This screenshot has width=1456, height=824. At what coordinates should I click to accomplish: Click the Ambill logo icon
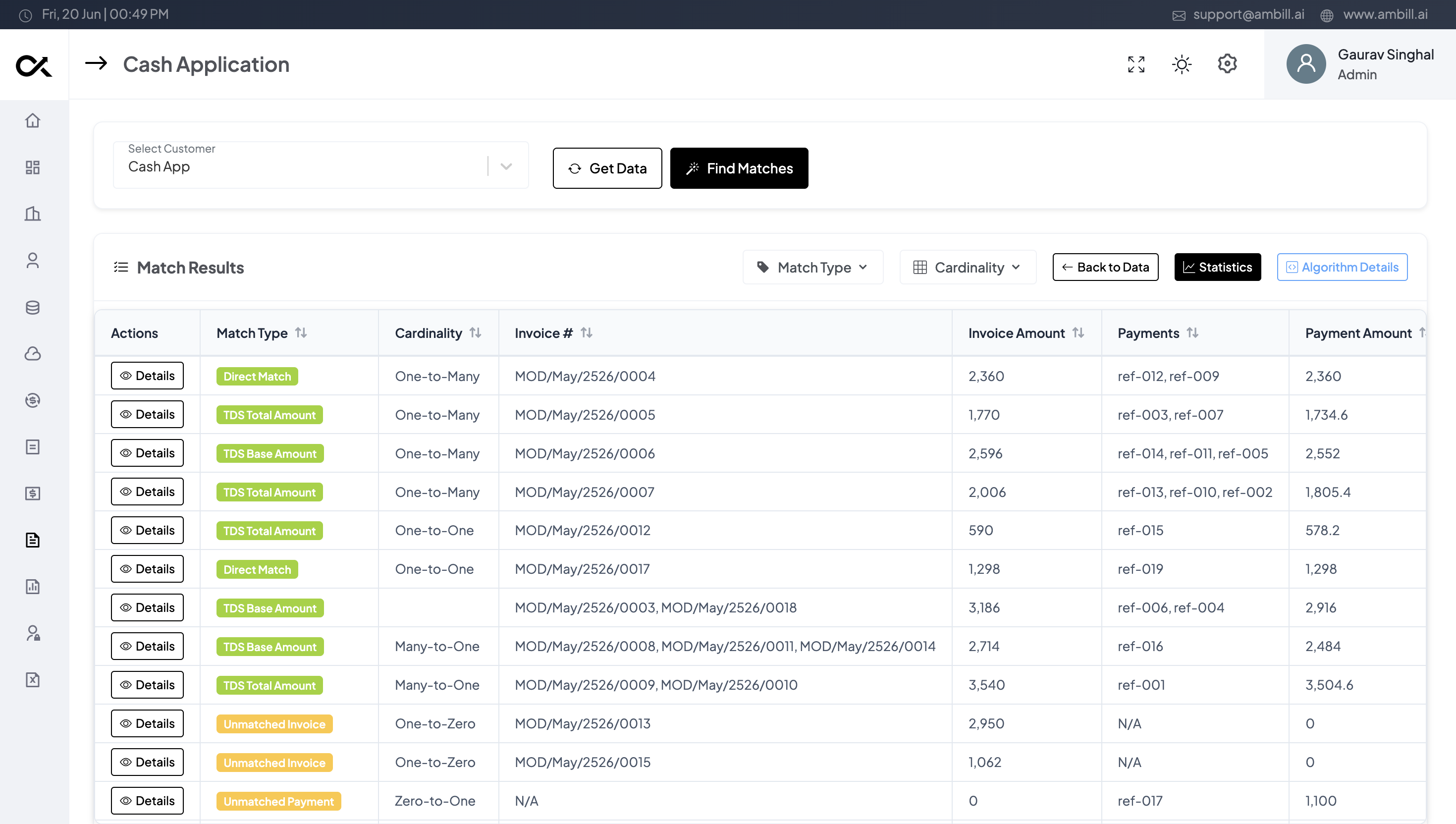click(x=34, y=65)
